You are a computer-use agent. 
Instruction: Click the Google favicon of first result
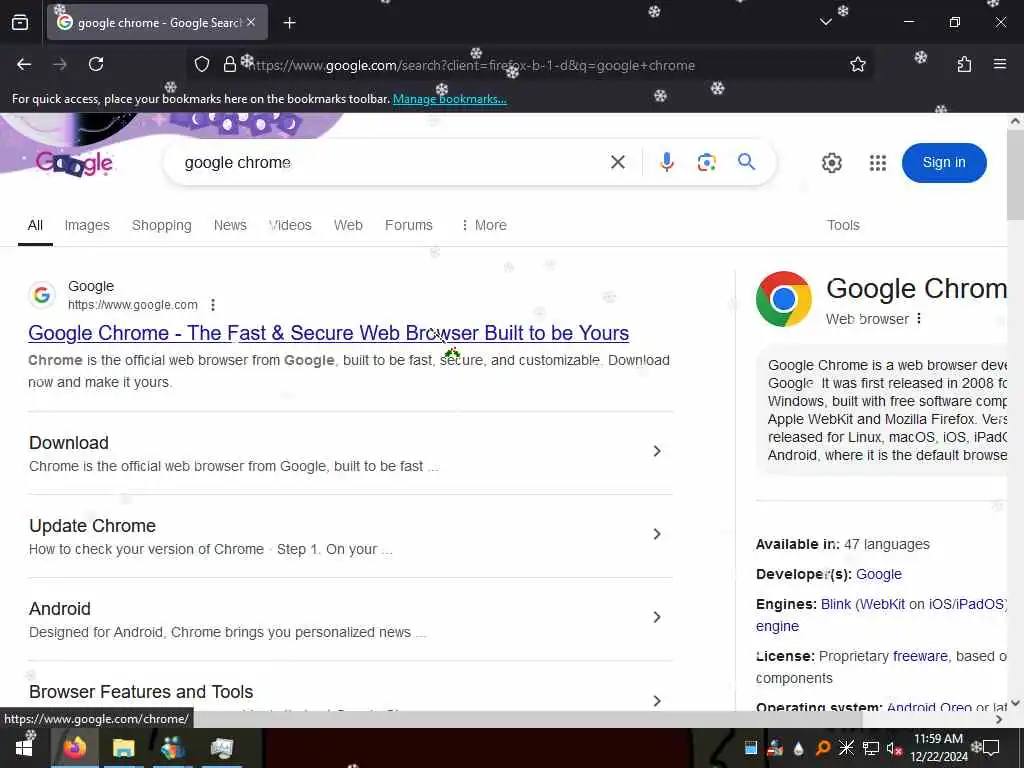pyautogui.click(x=42, y=295)
